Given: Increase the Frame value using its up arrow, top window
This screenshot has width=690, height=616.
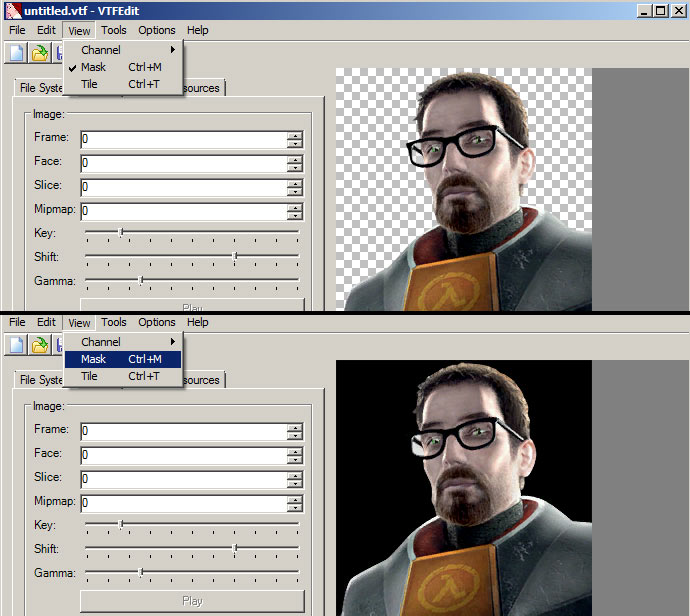Looking at the screenshot, I should (x=294, y=135).
